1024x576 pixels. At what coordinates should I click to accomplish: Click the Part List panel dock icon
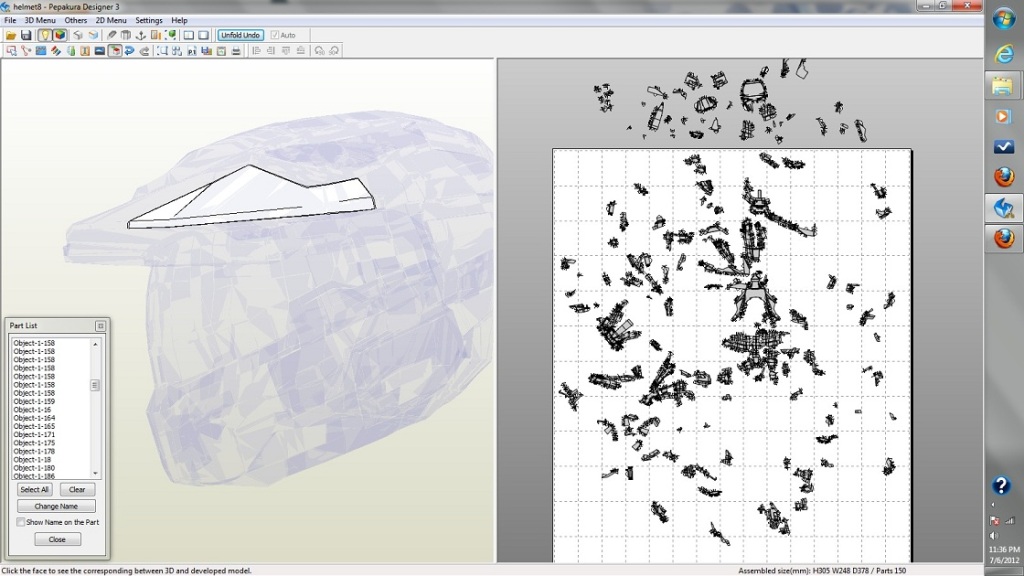pyautogui.click(x=101, y=325)
